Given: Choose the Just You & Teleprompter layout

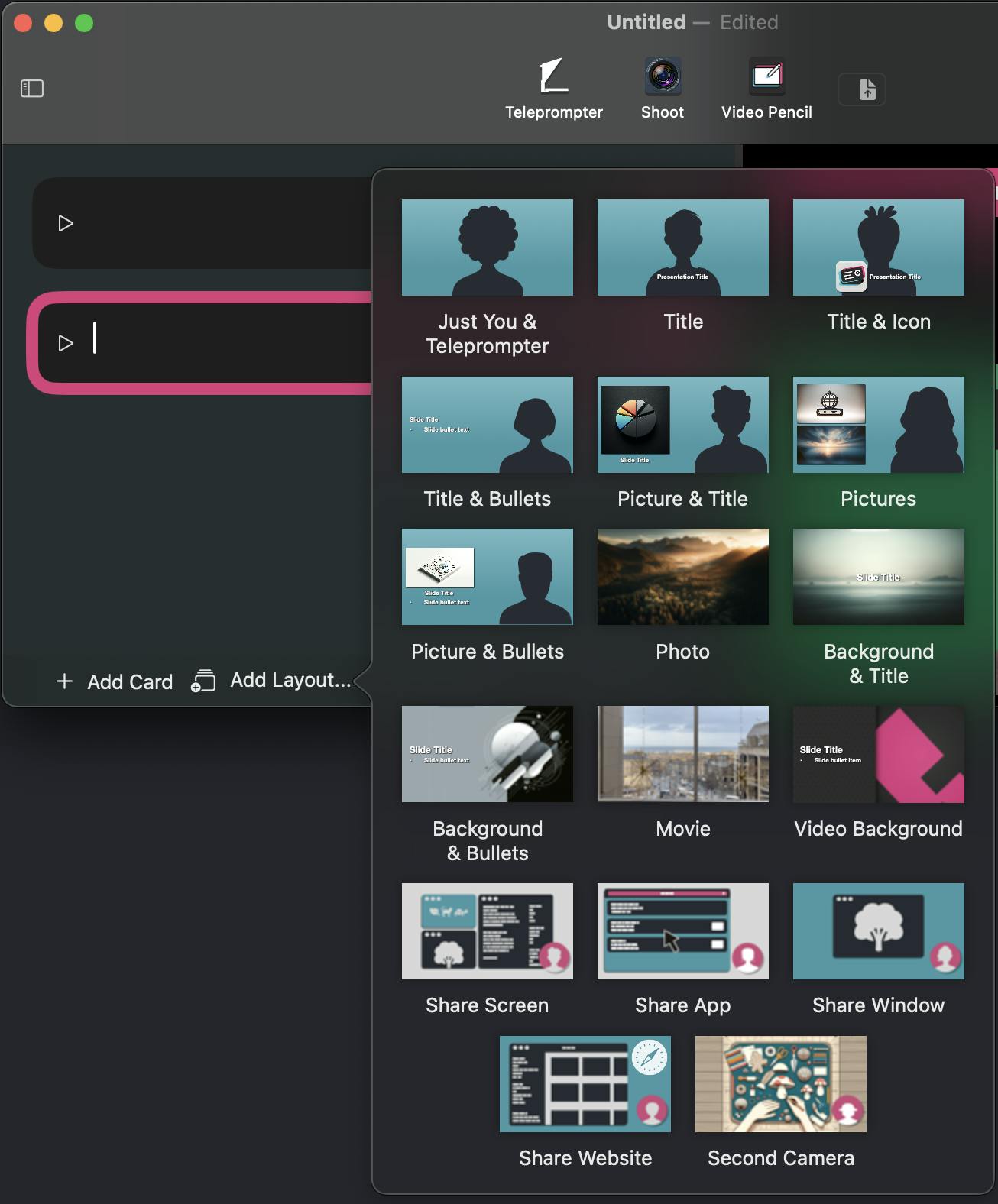Looking at the screenshot, I should 488,278.
